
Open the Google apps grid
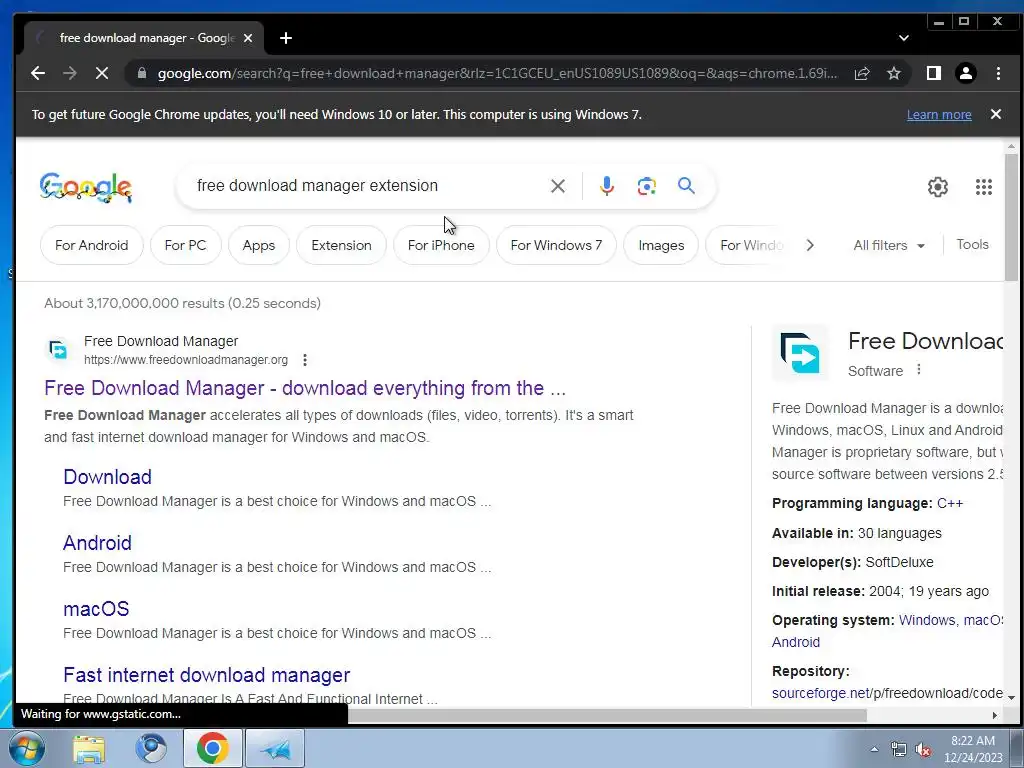pos(984,187)
